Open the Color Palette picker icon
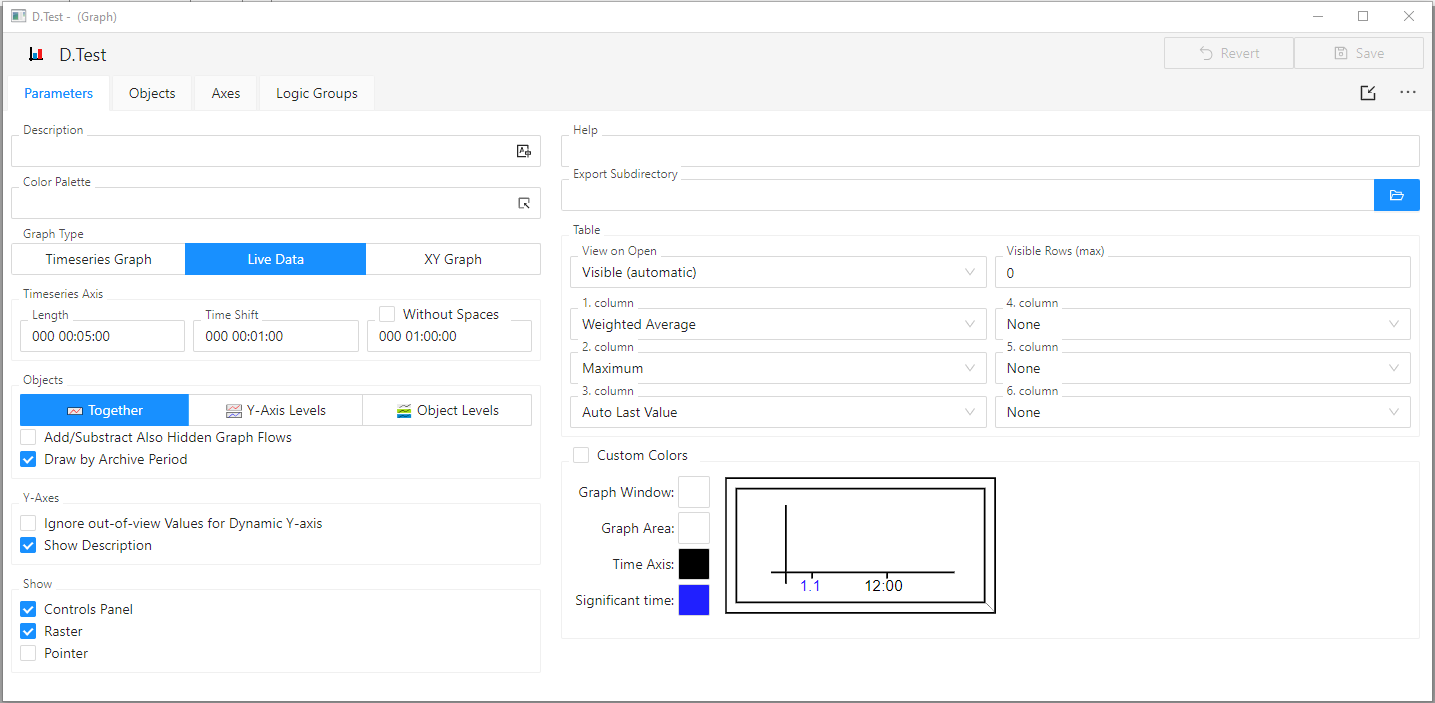 pos(523,203)
